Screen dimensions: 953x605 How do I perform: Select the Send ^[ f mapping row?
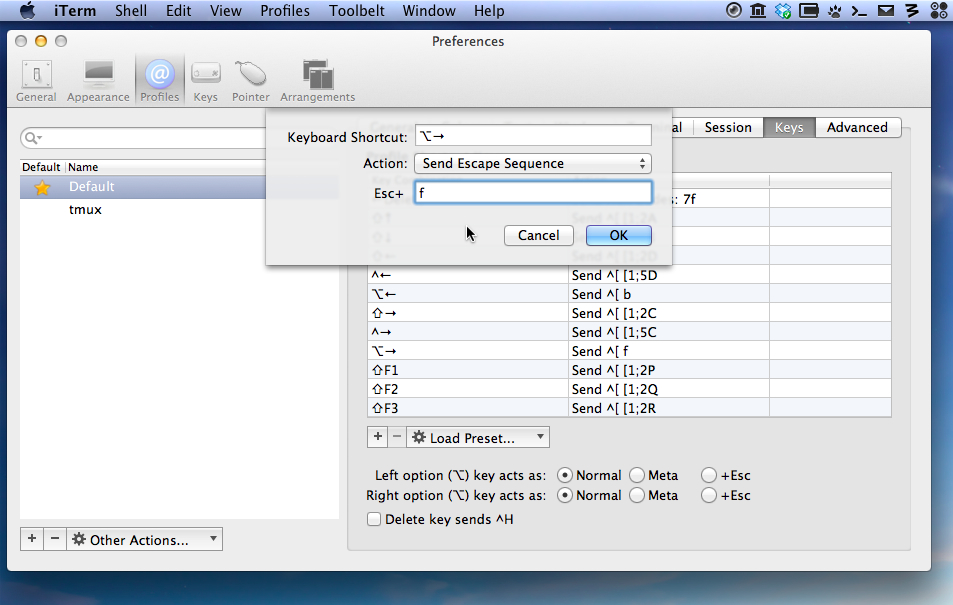[x=629, y=351]
